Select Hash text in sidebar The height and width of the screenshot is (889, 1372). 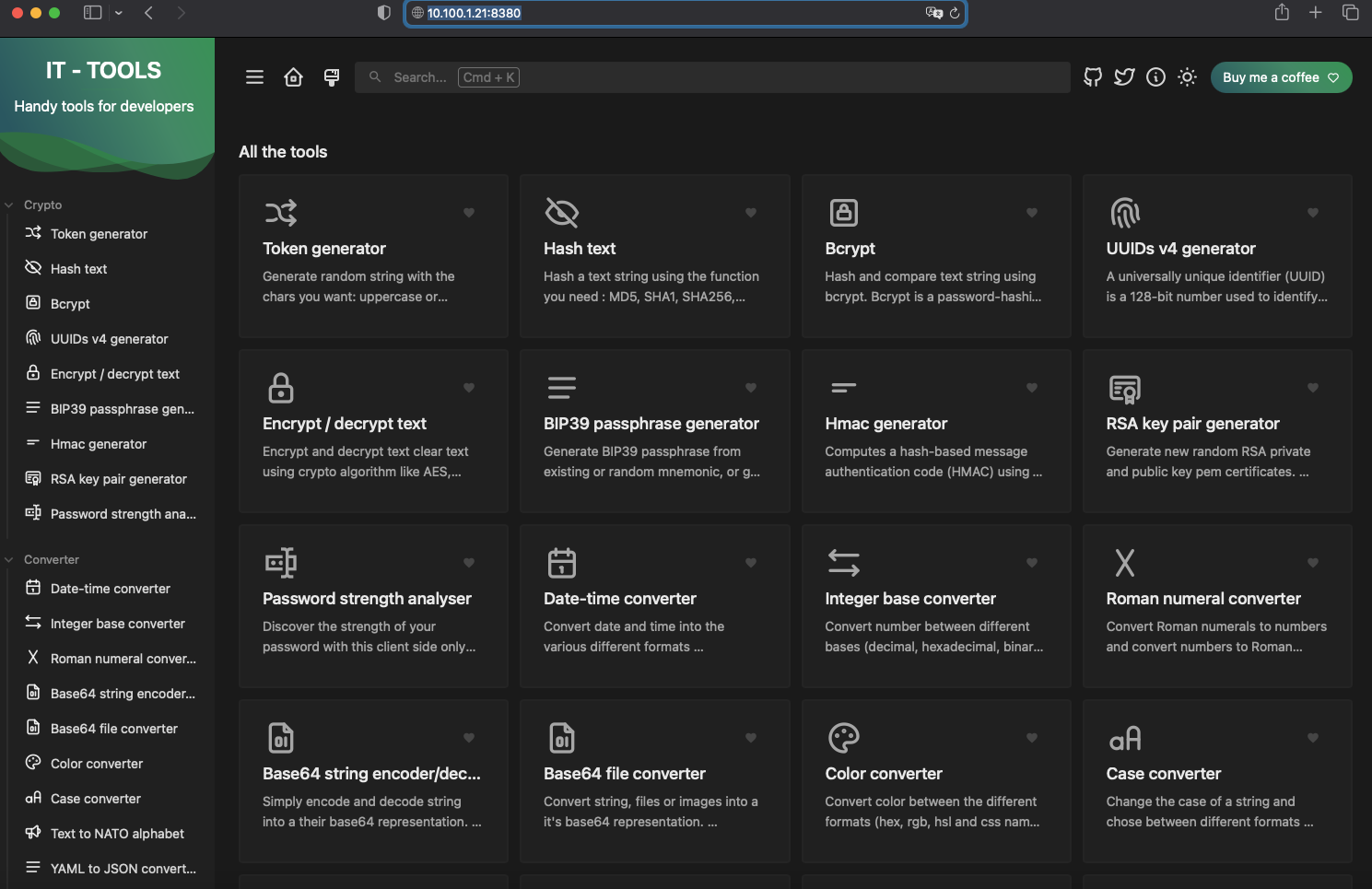(x=78, y=269)
